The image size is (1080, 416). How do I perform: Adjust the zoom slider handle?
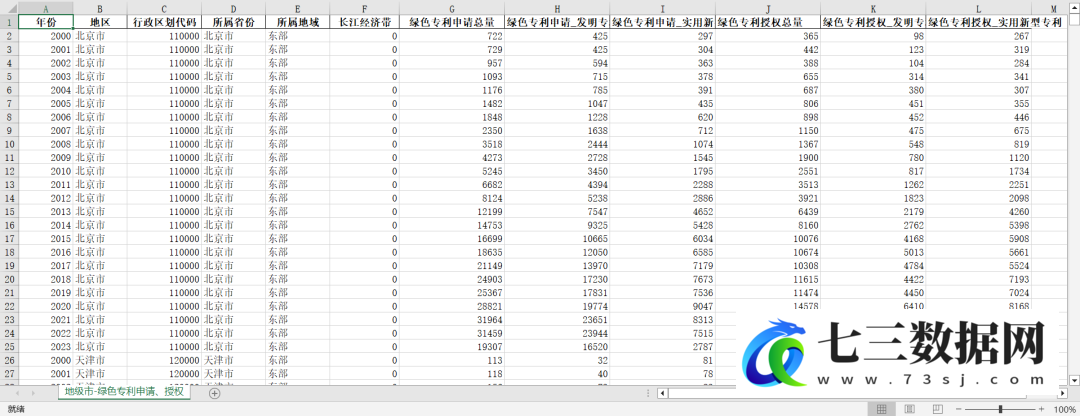click(1001, 410)
